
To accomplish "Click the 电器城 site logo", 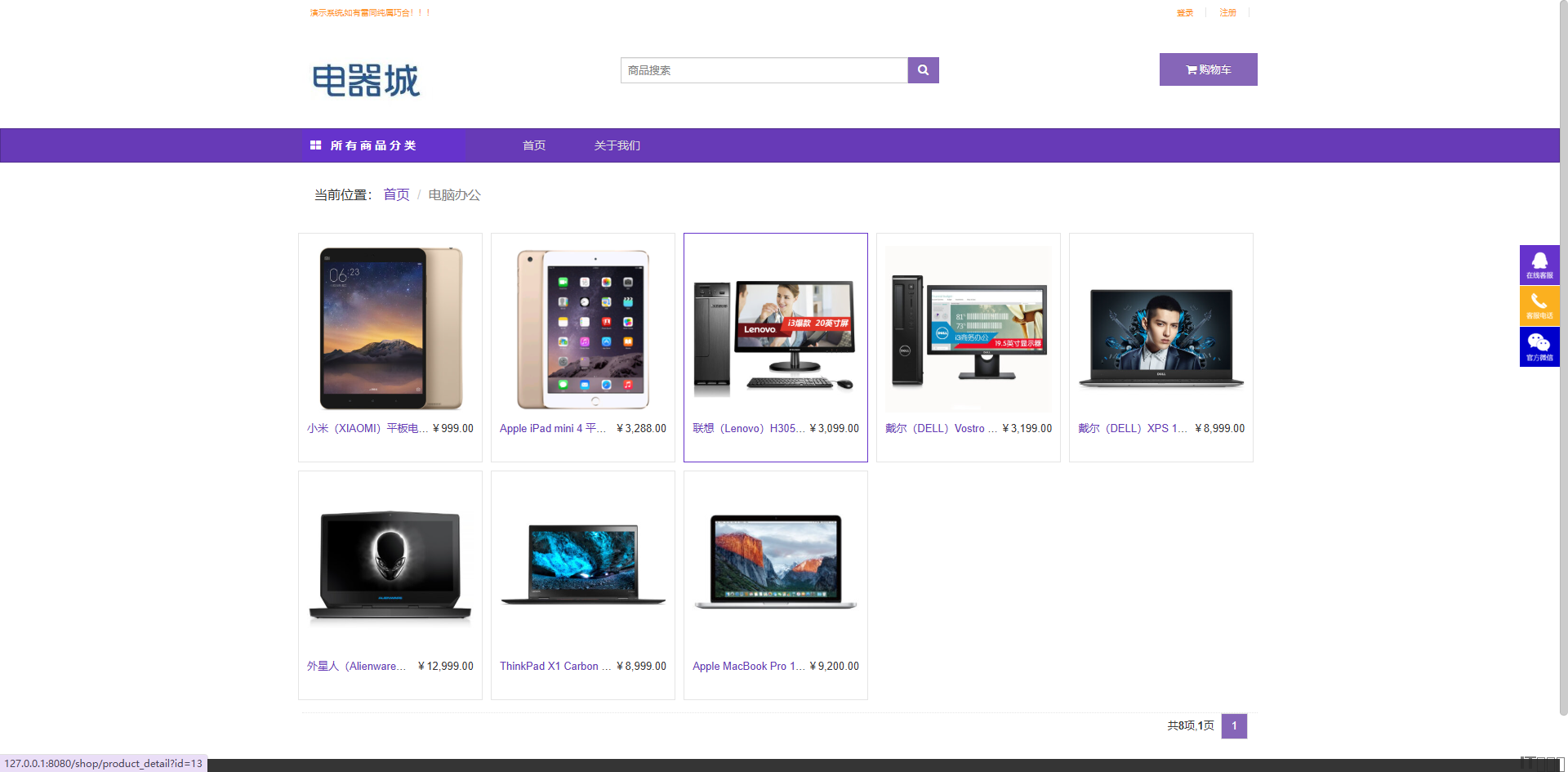I will (x=366, y=80).
